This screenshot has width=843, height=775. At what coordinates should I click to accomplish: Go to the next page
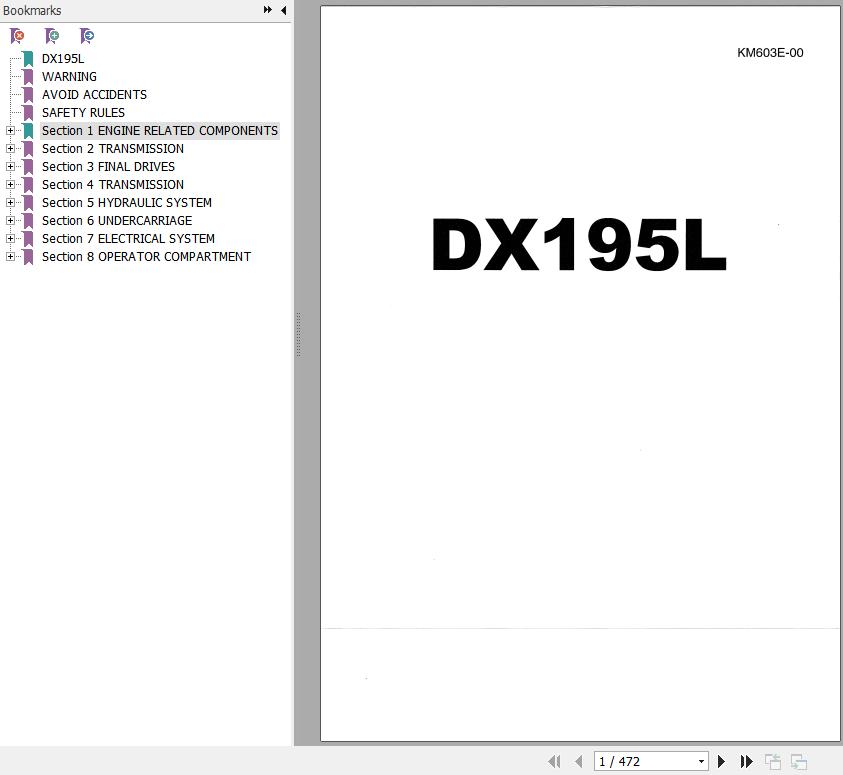[721, 761]
